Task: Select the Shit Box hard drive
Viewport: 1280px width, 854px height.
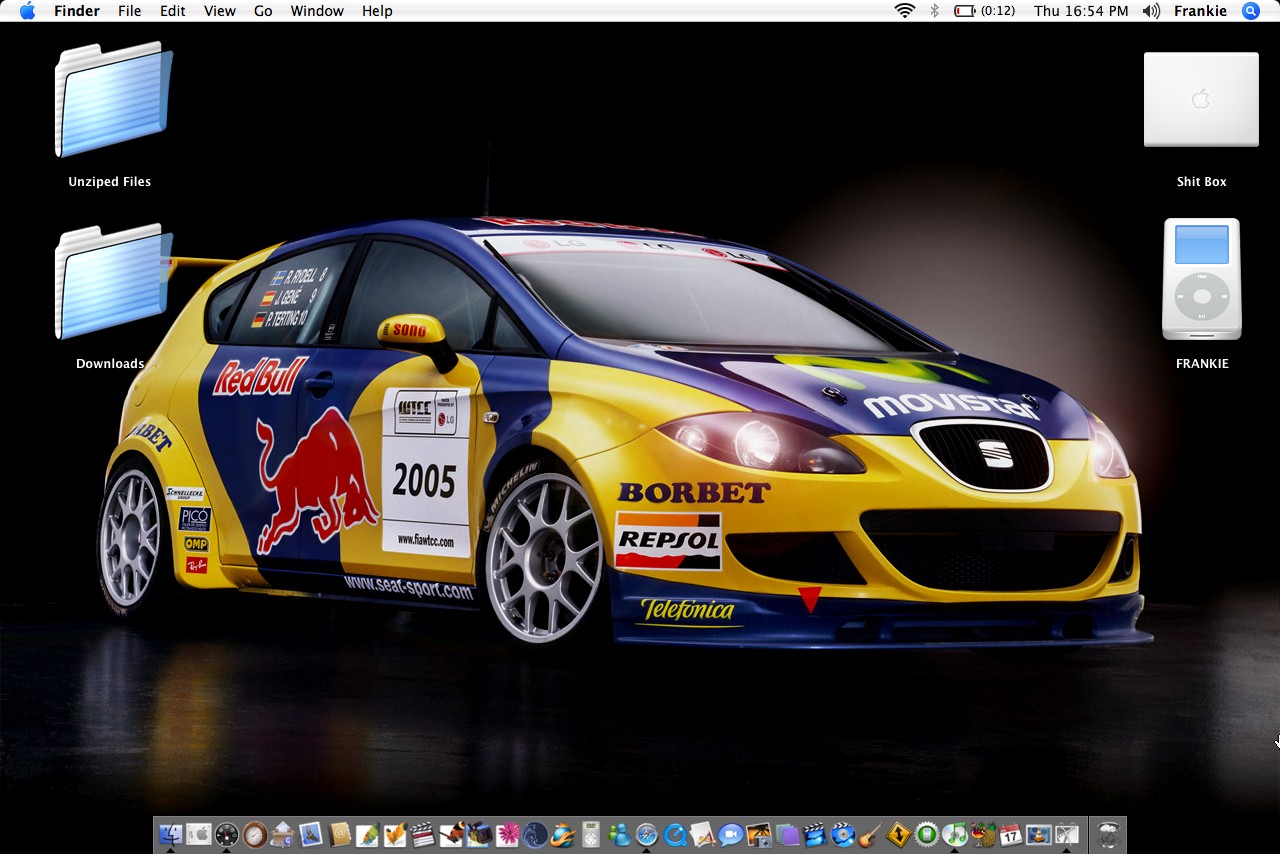Action: click(x=1201, y=100)
